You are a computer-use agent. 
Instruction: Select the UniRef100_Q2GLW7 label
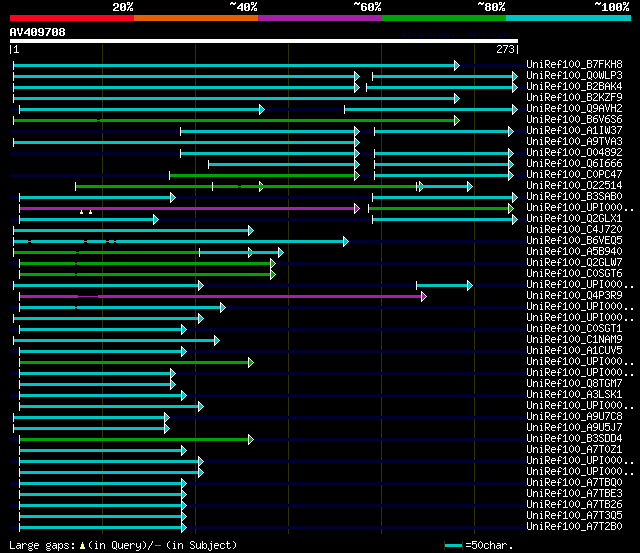tap(574, 263)
